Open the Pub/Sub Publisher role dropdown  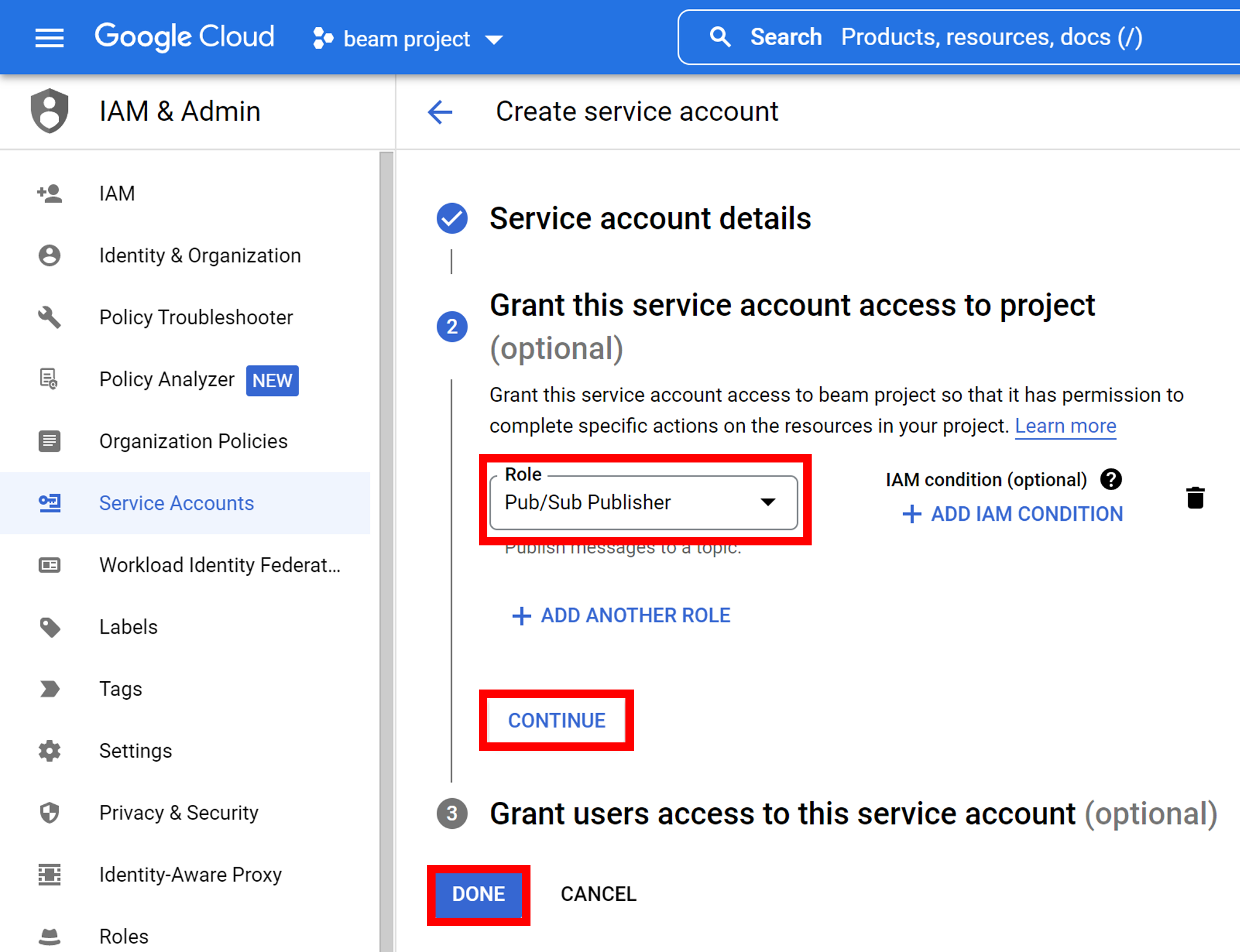pyautogui.click(x=643, y=502)
